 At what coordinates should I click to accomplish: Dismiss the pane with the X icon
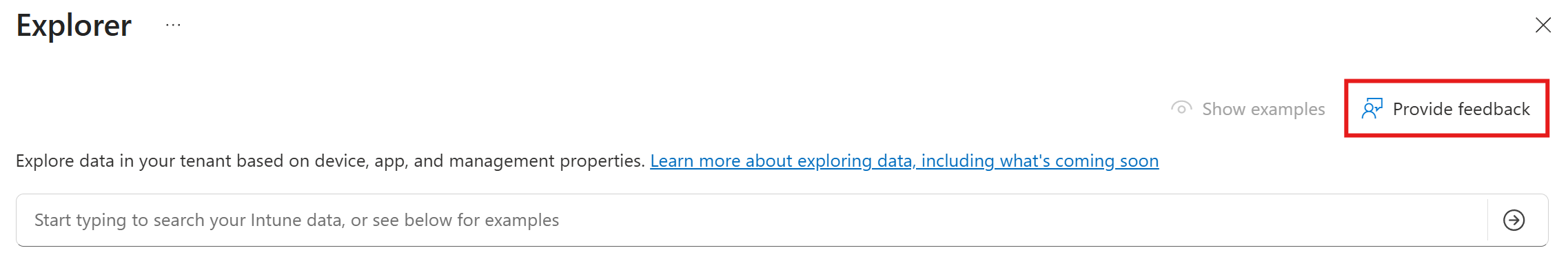(1543, 25)
